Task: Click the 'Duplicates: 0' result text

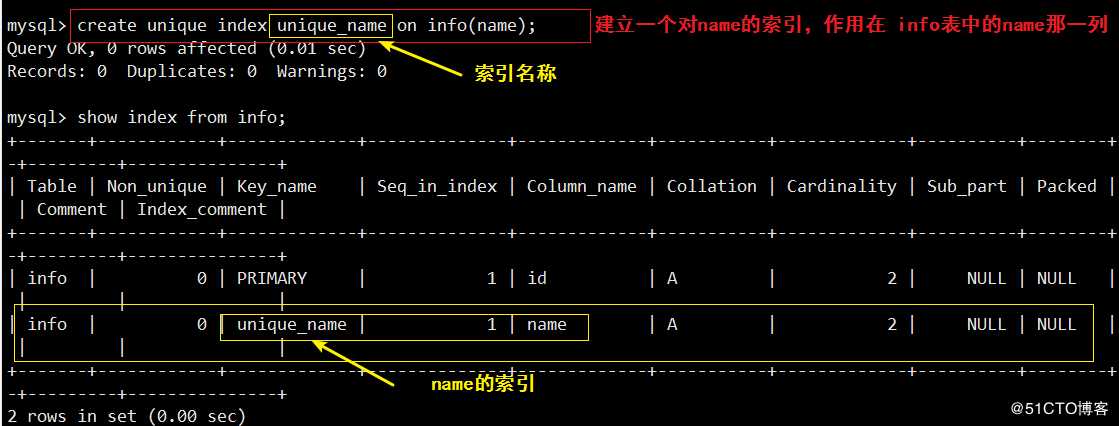Action: pyautogui.click(x=192, y=72)
